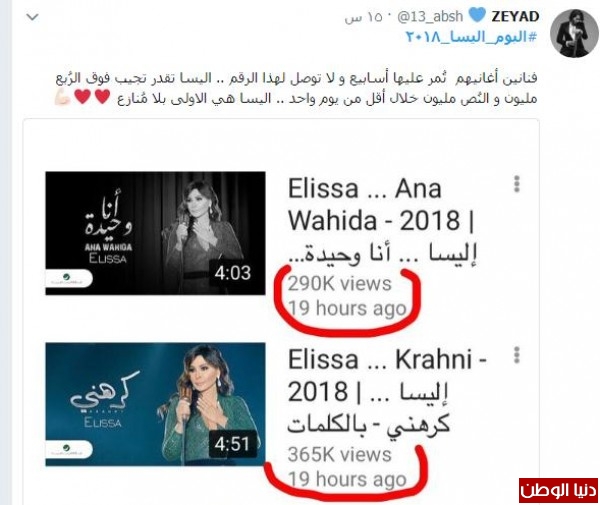Click the 4:51 duration badge

(232, 444)
